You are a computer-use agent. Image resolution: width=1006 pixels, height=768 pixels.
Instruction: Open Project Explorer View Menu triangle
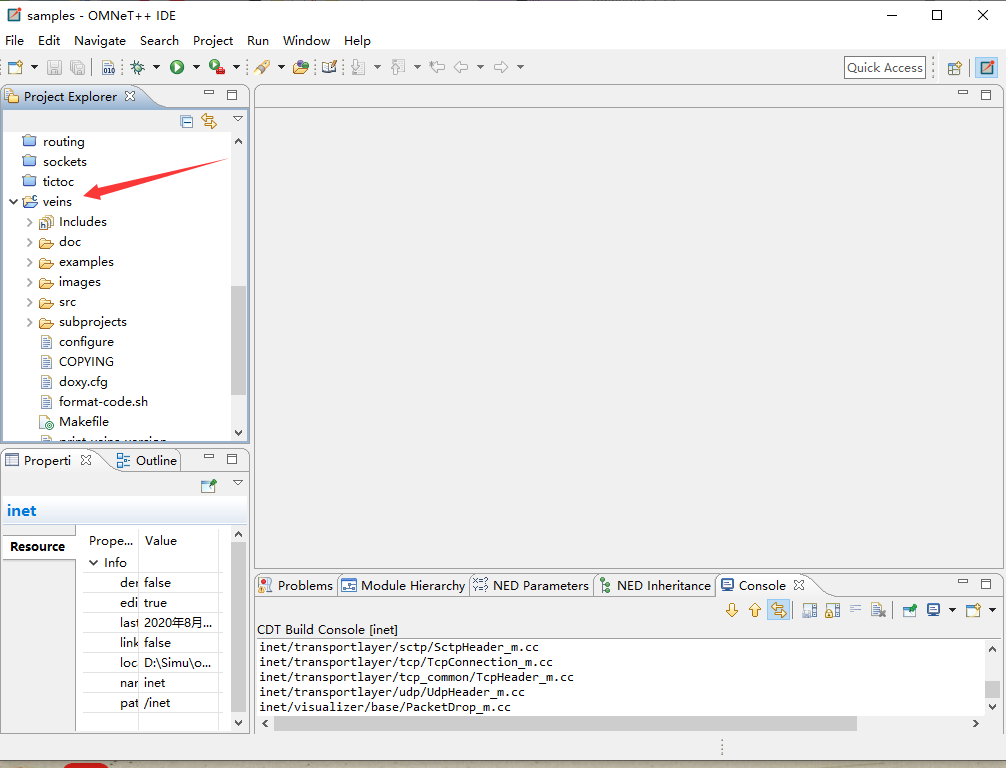coord(238,119)
